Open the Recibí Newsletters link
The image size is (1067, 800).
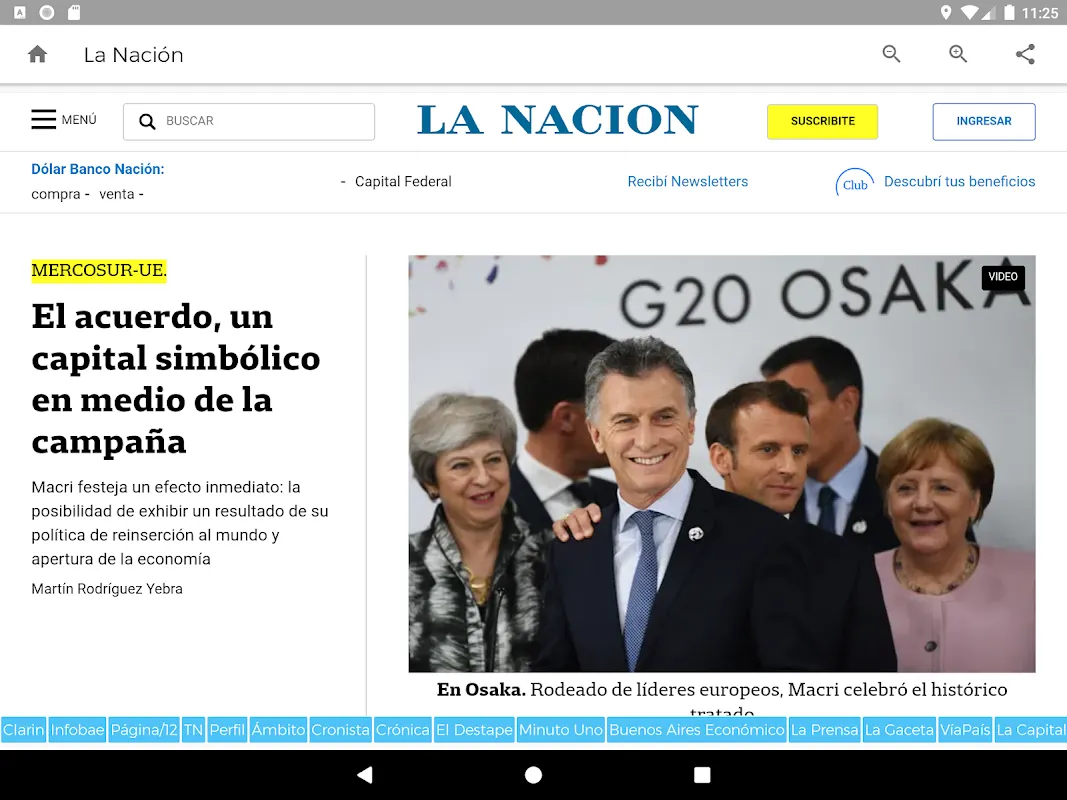(x=687, y=181)
